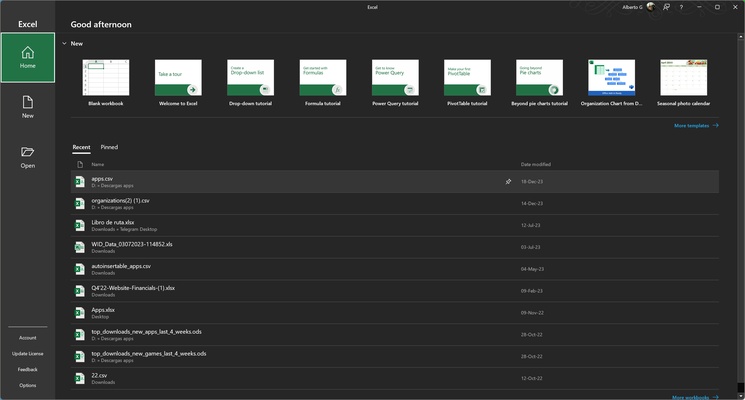Create a Blank workbook
Image resolution: width=745 pixels, height=400 pixels.
[105, 82]
